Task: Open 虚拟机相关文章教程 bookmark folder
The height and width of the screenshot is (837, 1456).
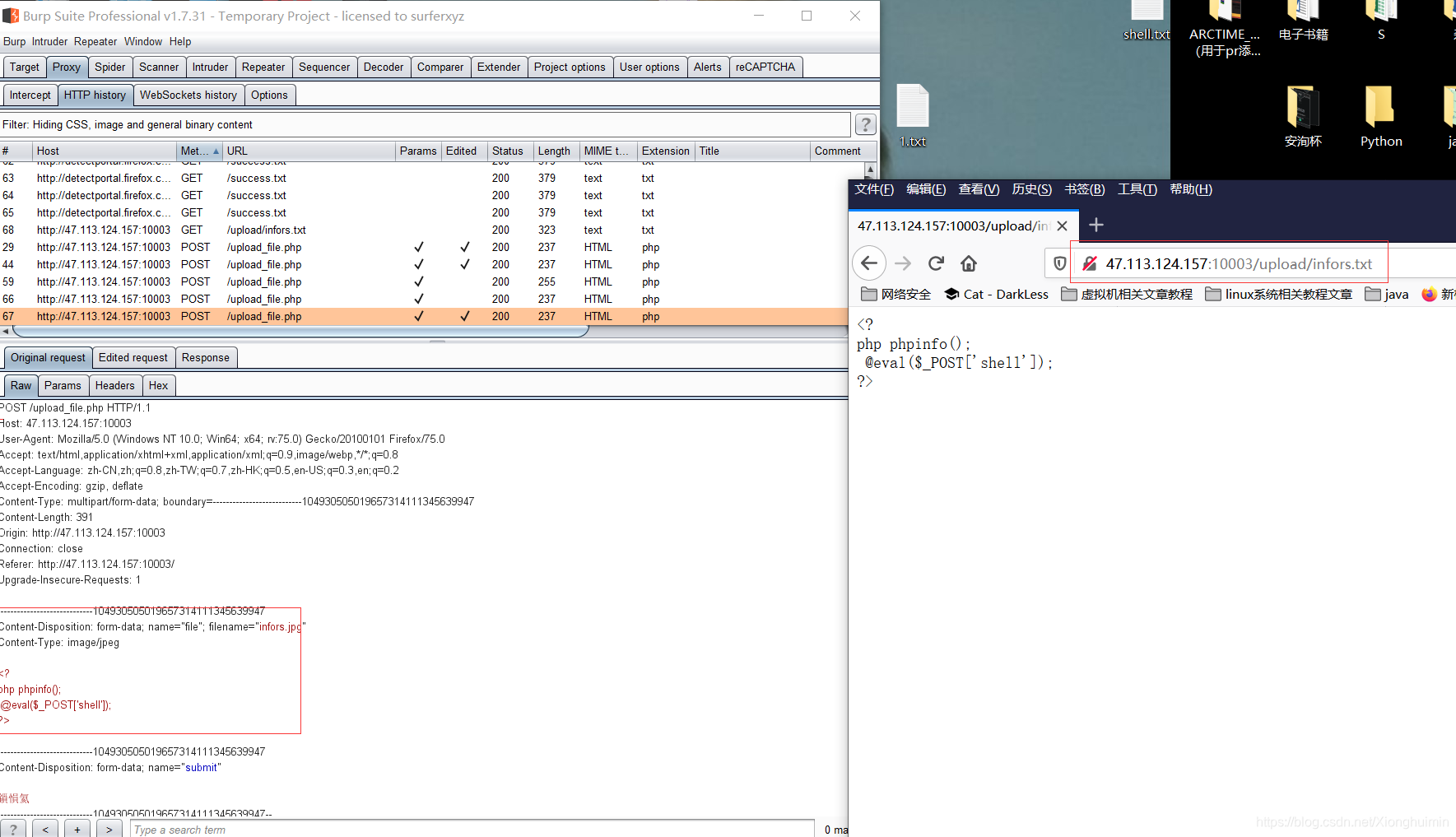Action: [x=1127, y=294]
